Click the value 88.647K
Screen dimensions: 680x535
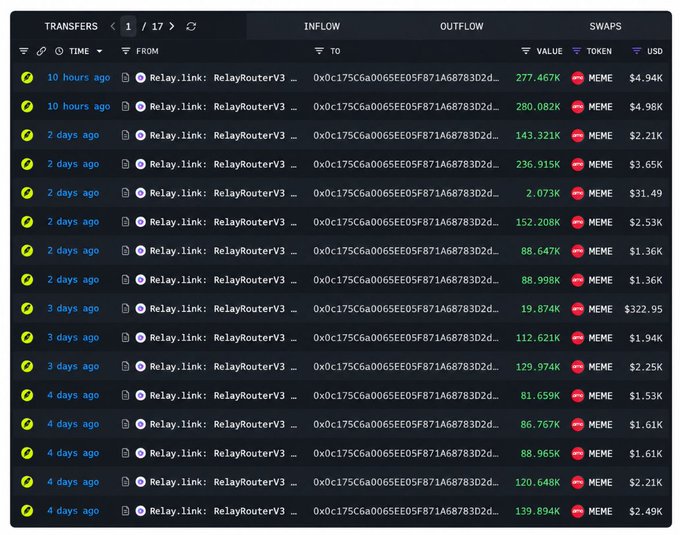(540, 251)
